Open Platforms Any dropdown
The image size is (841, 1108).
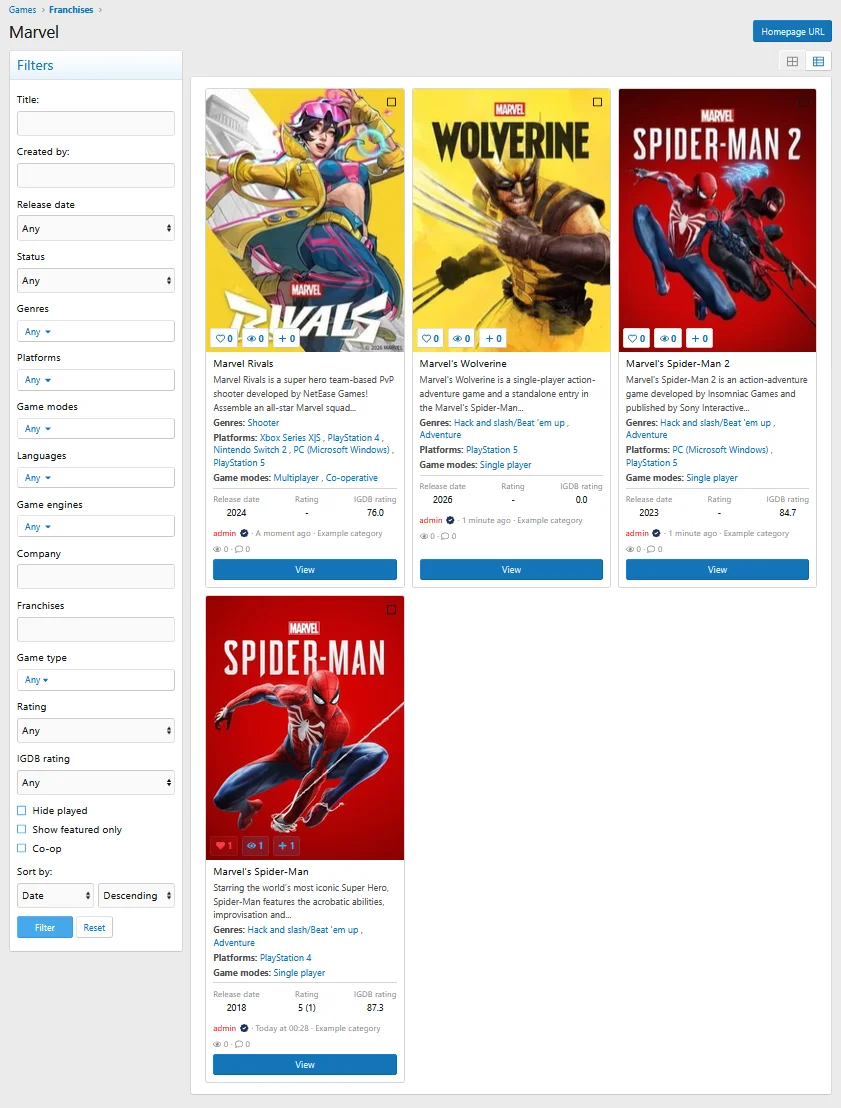(95, 380)
